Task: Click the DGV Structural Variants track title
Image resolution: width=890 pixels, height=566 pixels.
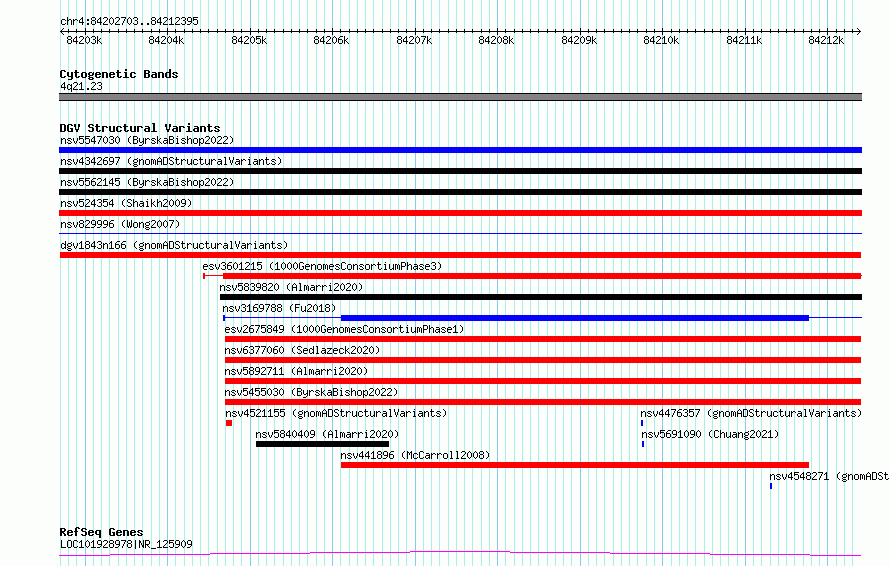Action: point(140,128)
